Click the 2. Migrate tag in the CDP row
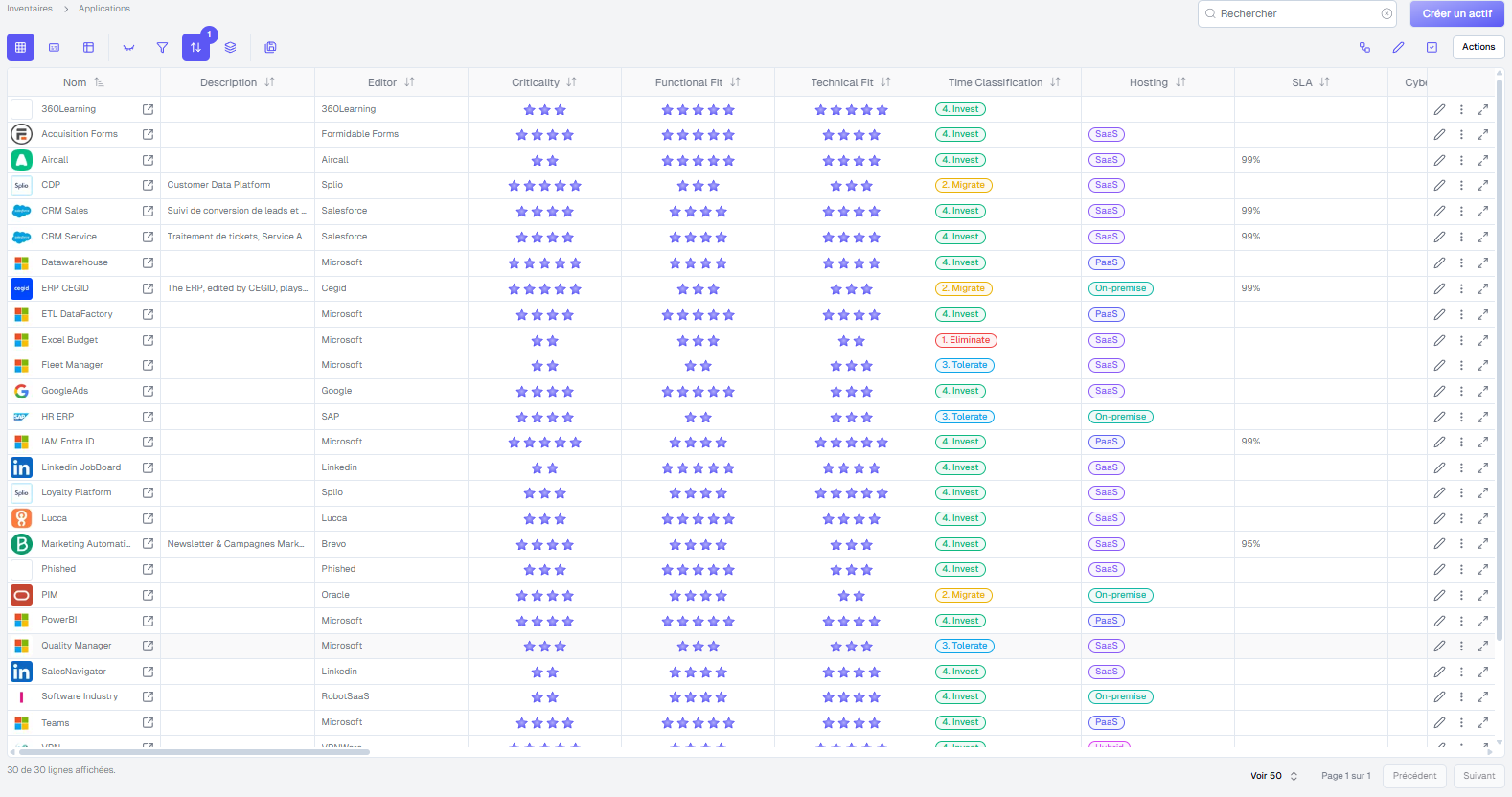1512x797 pixels. tap(963, 185)
